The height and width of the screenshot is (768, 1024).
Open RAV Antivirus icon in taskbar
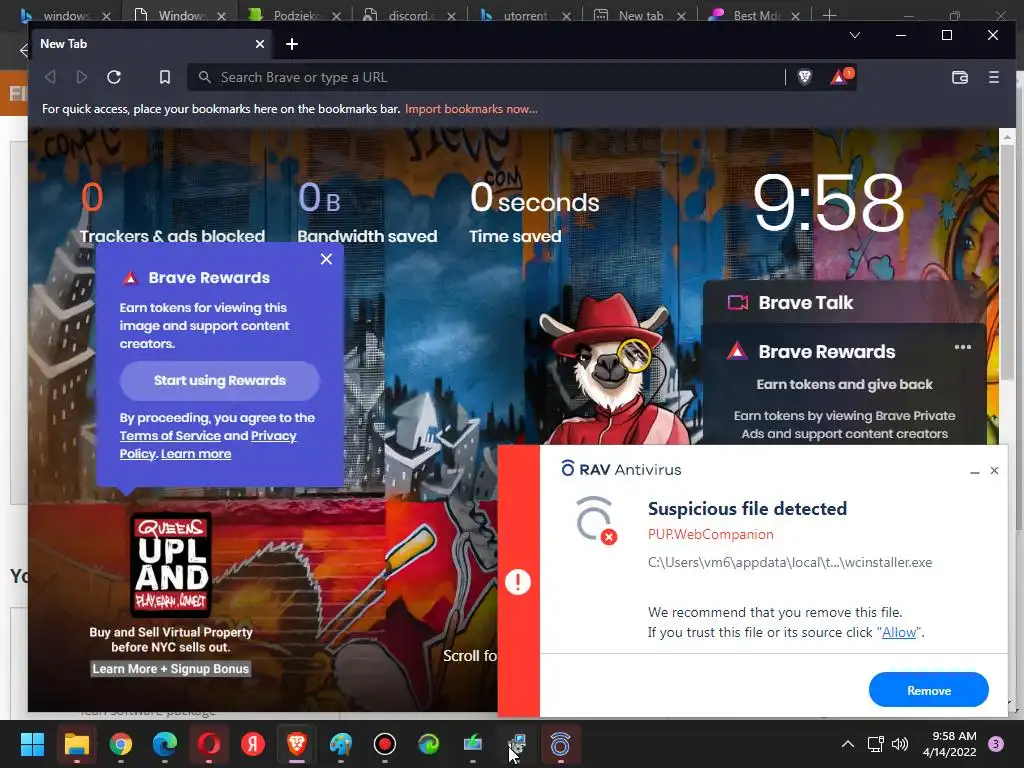560,744
